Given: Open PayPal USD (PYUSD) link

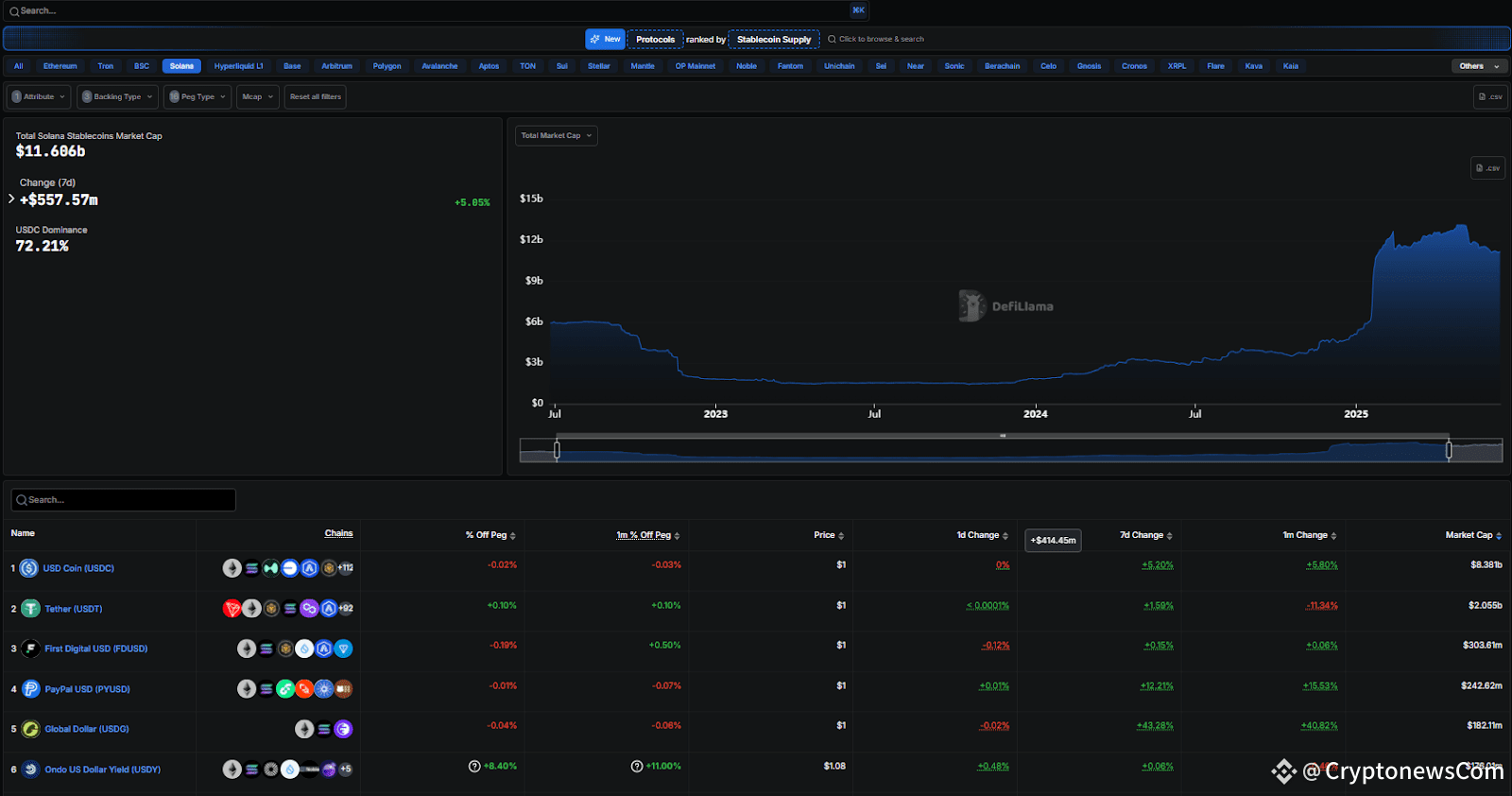Looking at the screenshot, I should pyautogui.click(x=87, y=689).
